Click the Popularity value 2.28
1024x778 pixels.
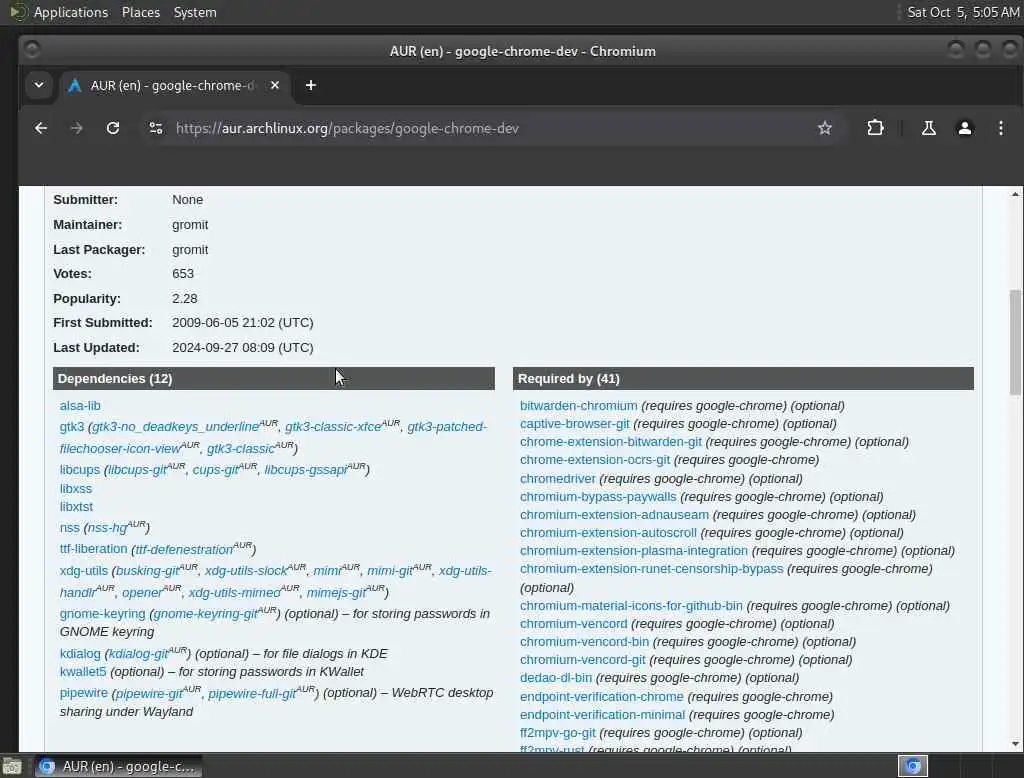pos(185,299)
